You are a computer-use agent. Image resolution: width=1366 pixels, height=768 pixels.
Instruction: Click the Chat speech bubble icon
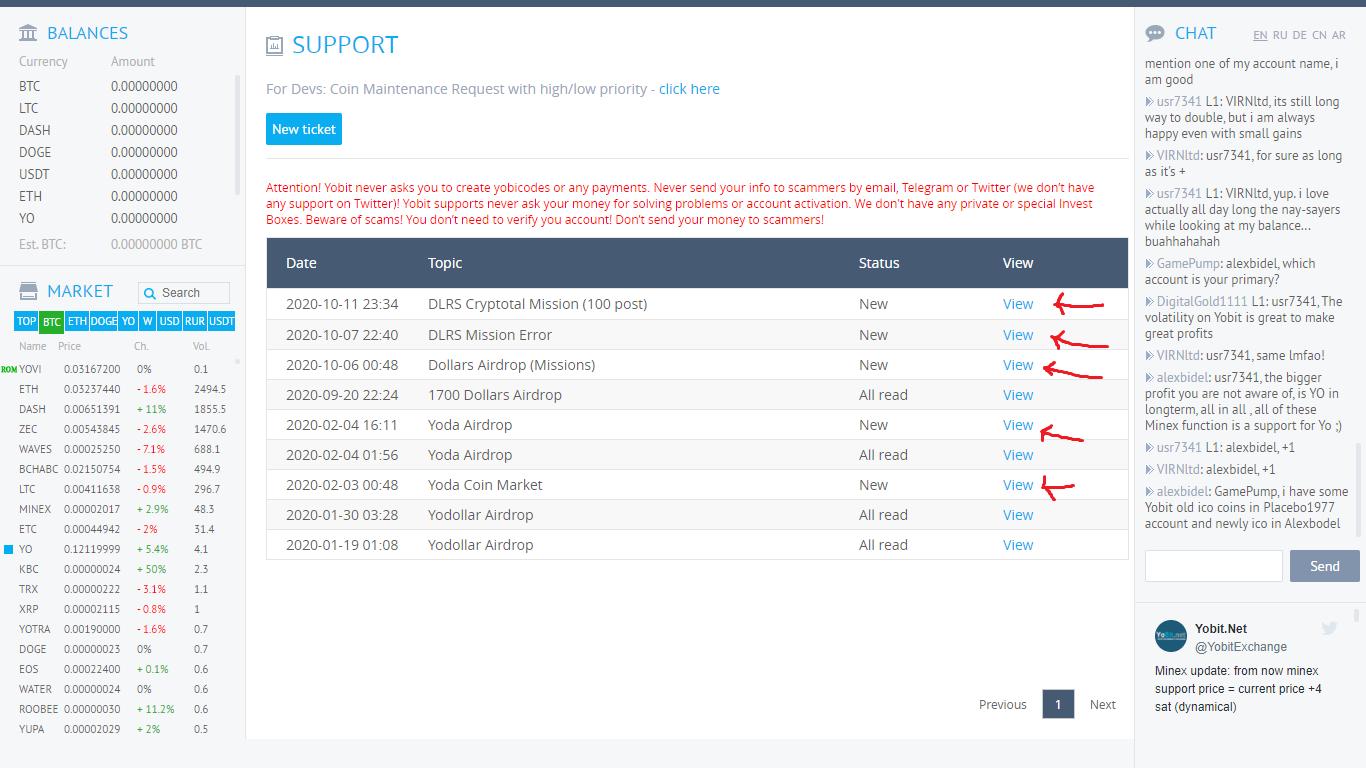tap(1155, 33)
